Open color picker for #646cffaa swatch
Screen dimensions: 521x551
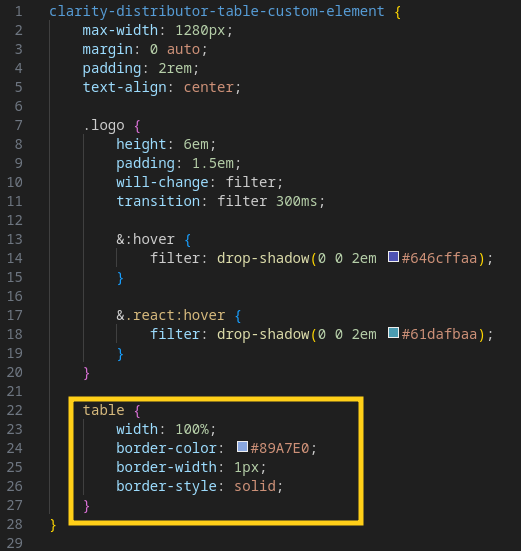tap(393, 257)
